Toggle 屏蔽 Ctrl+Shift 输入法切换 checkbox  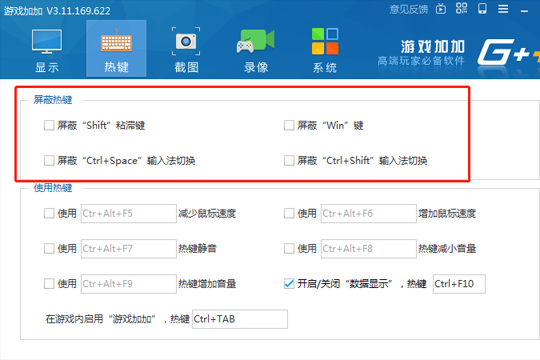point(289,161)
